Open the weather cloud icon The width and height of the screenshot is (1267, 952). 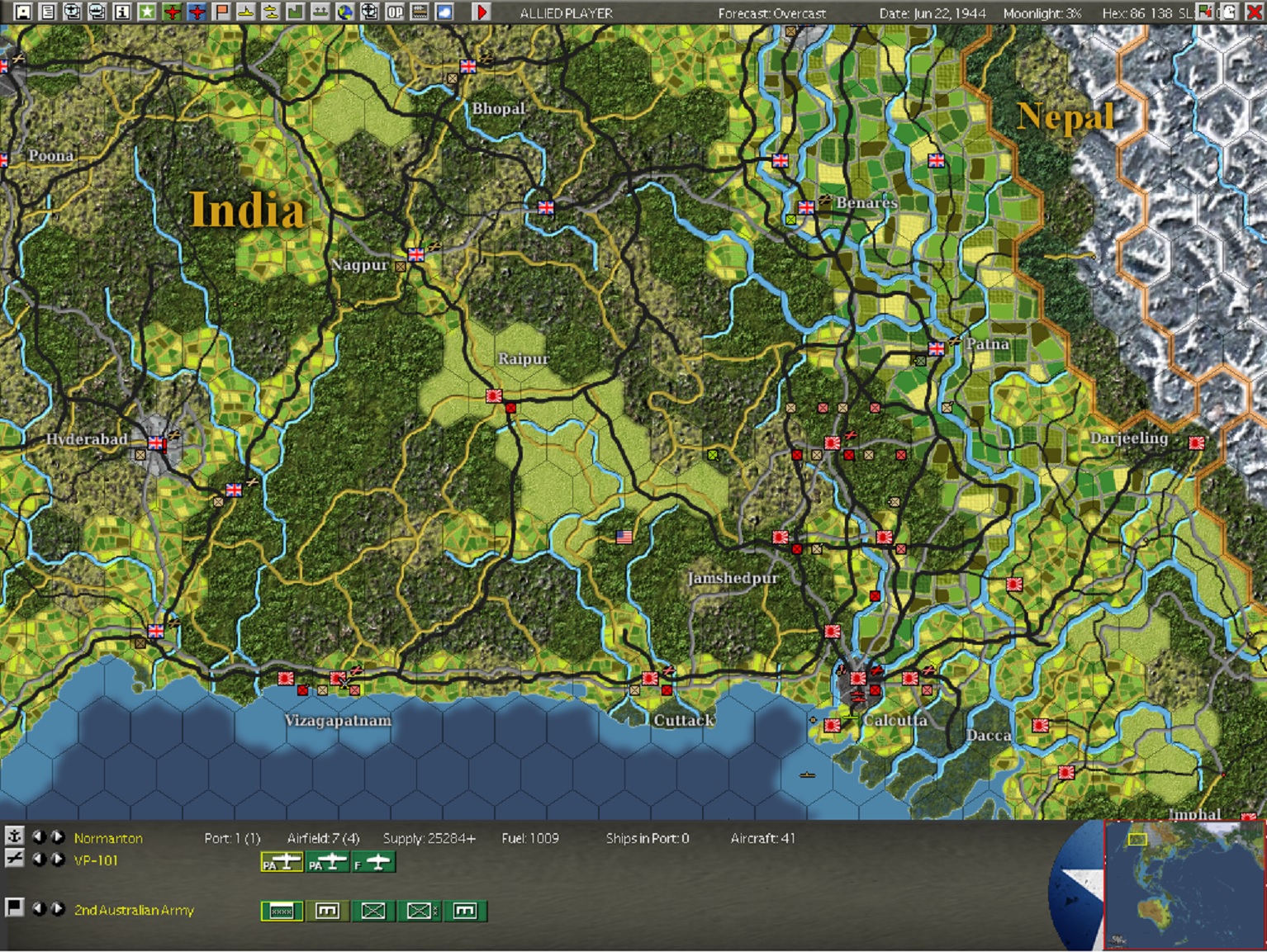444,12
